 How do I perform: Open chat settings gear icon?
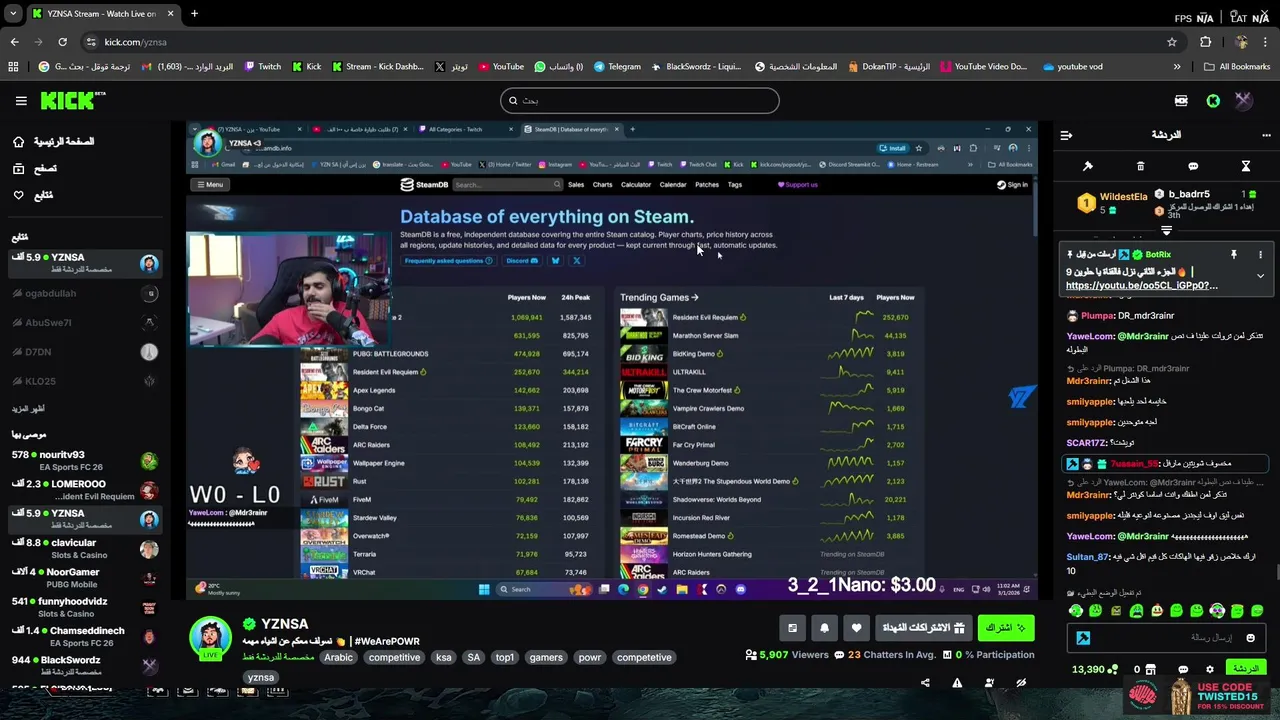click(1209, 670)
